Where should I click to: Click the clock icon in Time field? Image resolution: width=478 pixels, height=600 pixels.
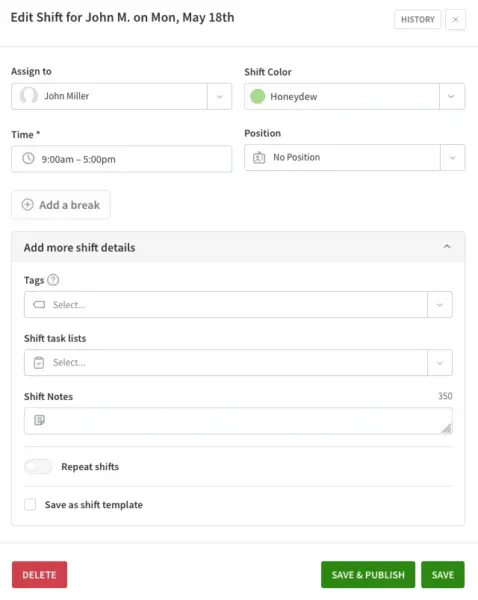pyautogui.click(x=28, y=158)
